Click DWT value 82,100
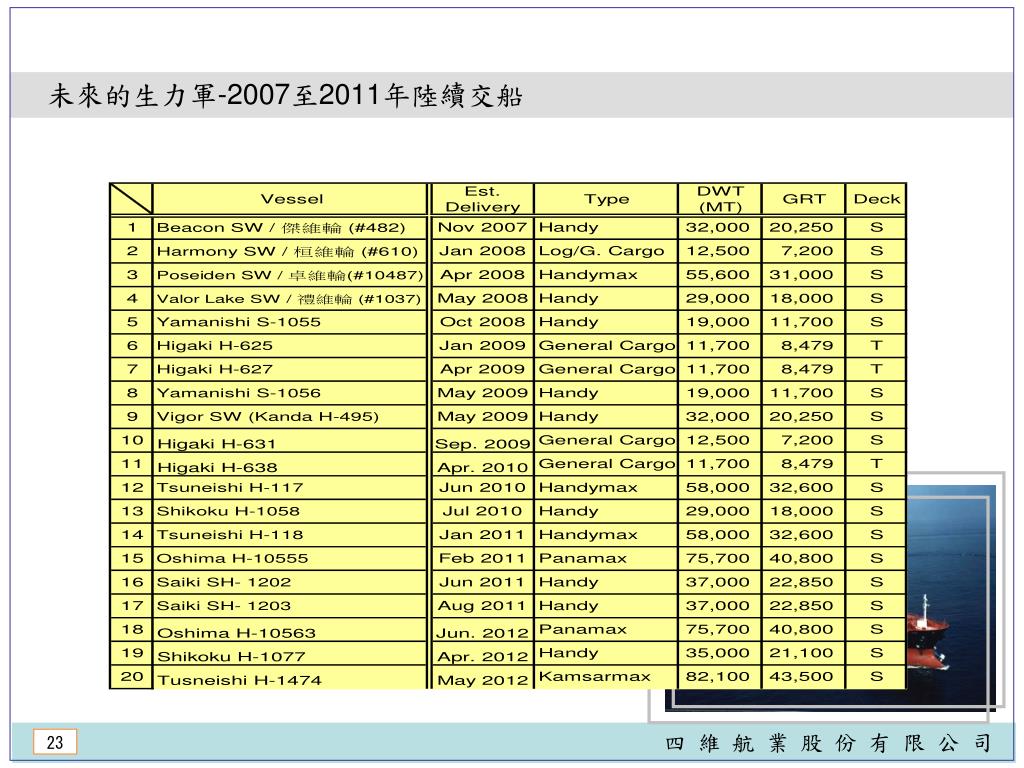1024x768 pixels. pos(720,677)
